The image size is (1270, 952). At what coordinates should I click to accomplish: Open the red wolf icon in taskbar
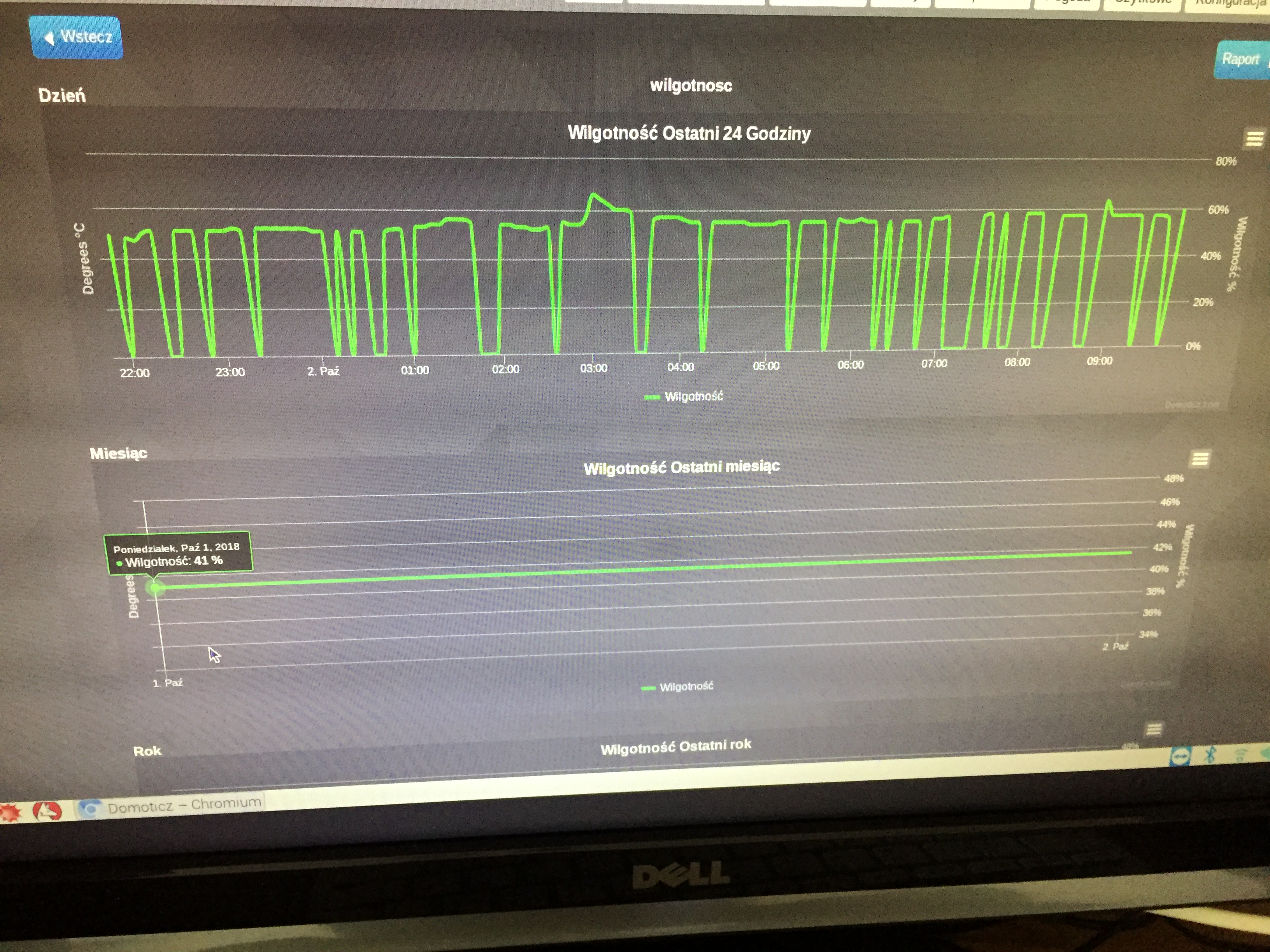point(47,811)
